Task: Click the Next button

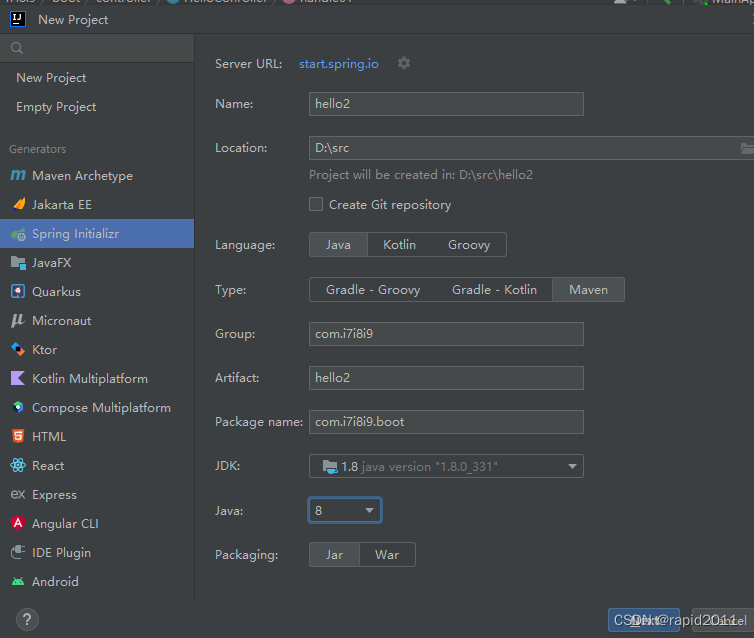Action: (x=643, y=620)
